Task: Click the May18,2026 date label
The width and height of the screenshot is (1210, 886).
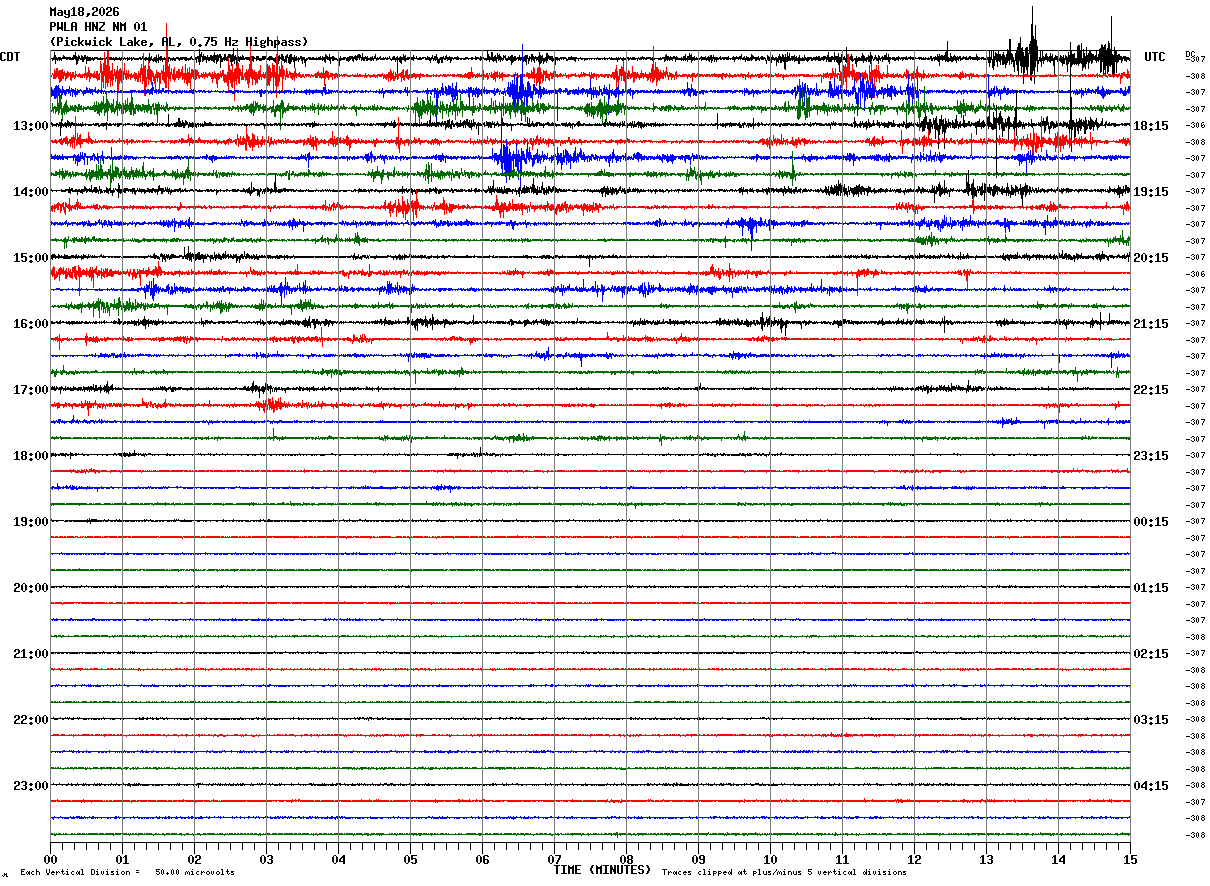Action: (x=84, y=12)
